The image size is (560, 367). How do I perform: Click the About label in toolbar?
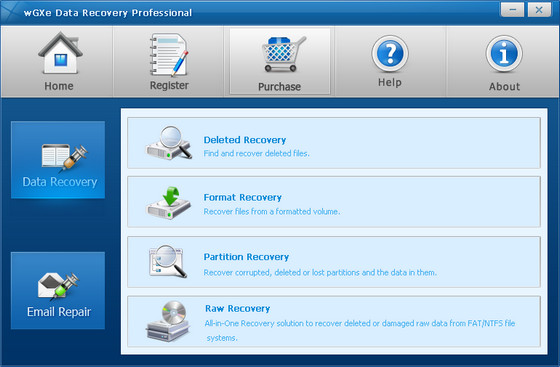(504, 86)
